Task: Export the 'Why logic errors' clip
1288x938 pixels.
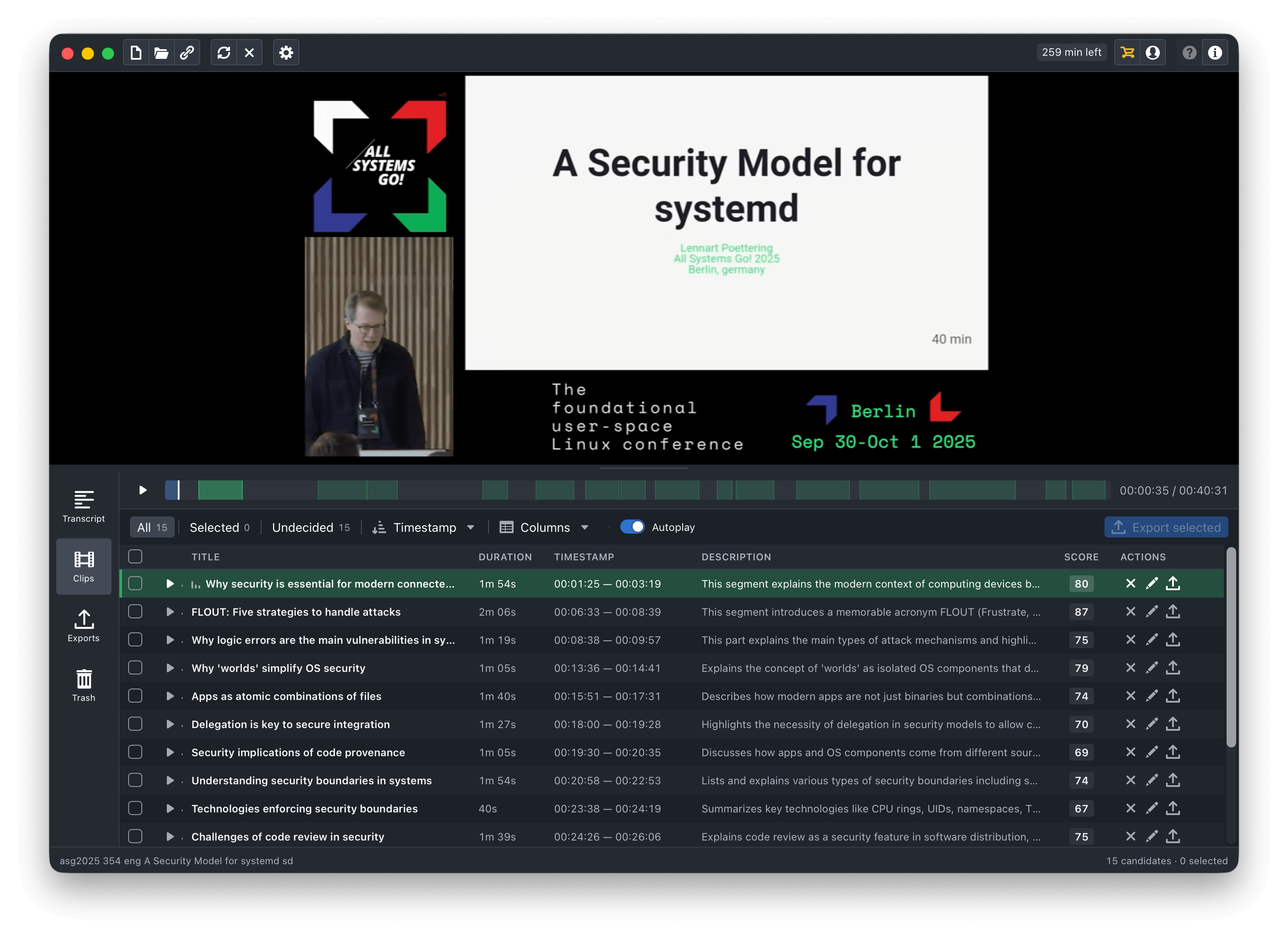Action: tap(1173, 640)
